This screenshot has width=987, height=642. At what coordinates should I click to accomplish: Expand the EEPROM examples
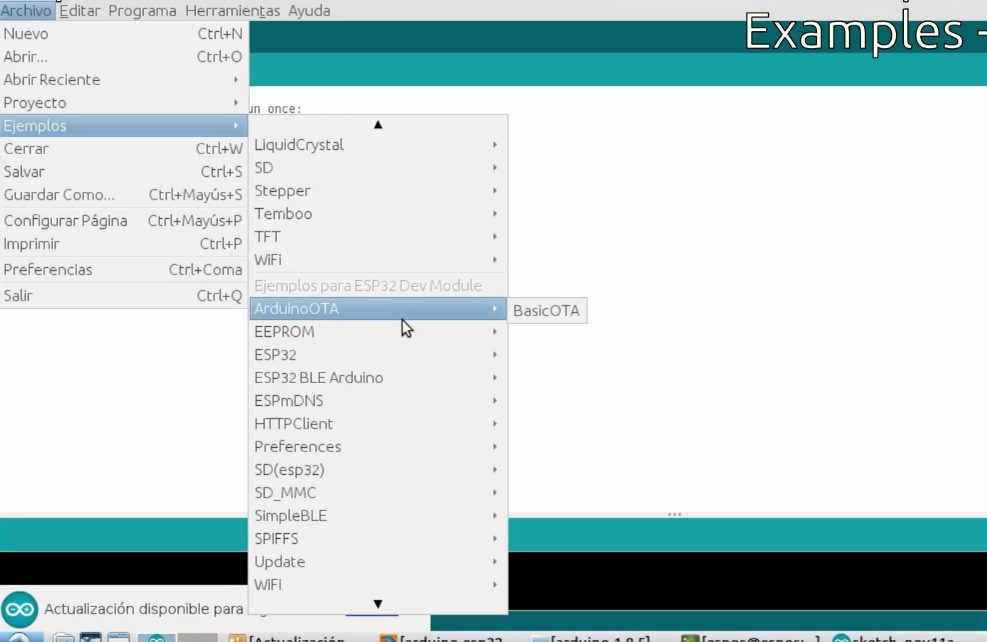coord(378,332)
